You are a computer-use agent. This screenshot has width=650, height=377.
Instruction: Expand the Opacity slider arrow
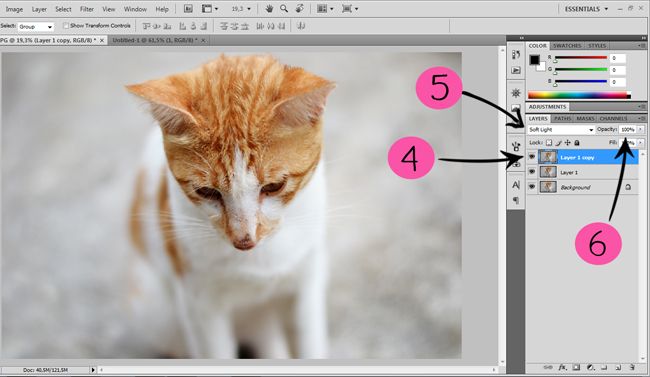pos(640,129)
